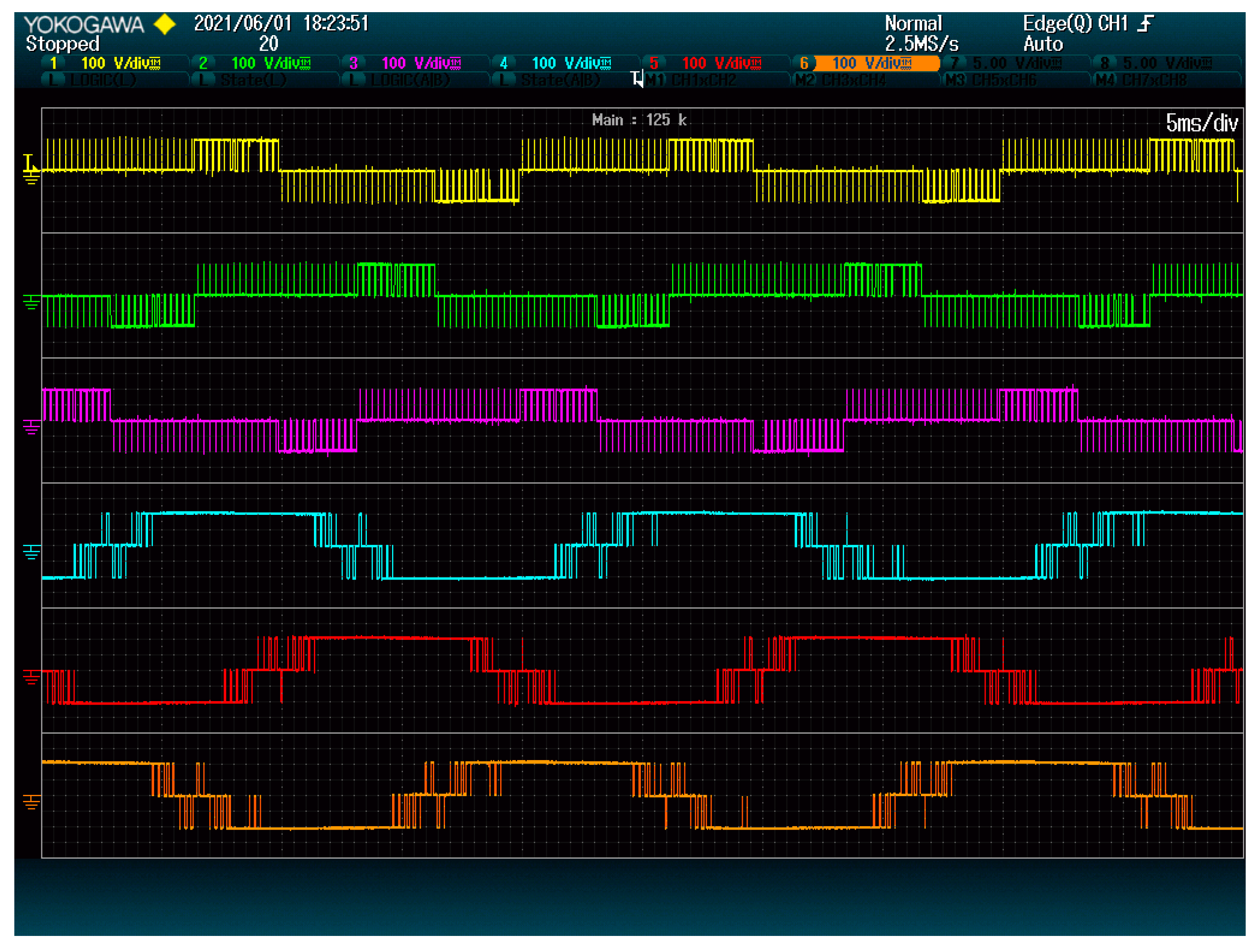This screenshot has width=1260, height=952.
Task: Click the Stopped acquisition status
Action: 63,44
